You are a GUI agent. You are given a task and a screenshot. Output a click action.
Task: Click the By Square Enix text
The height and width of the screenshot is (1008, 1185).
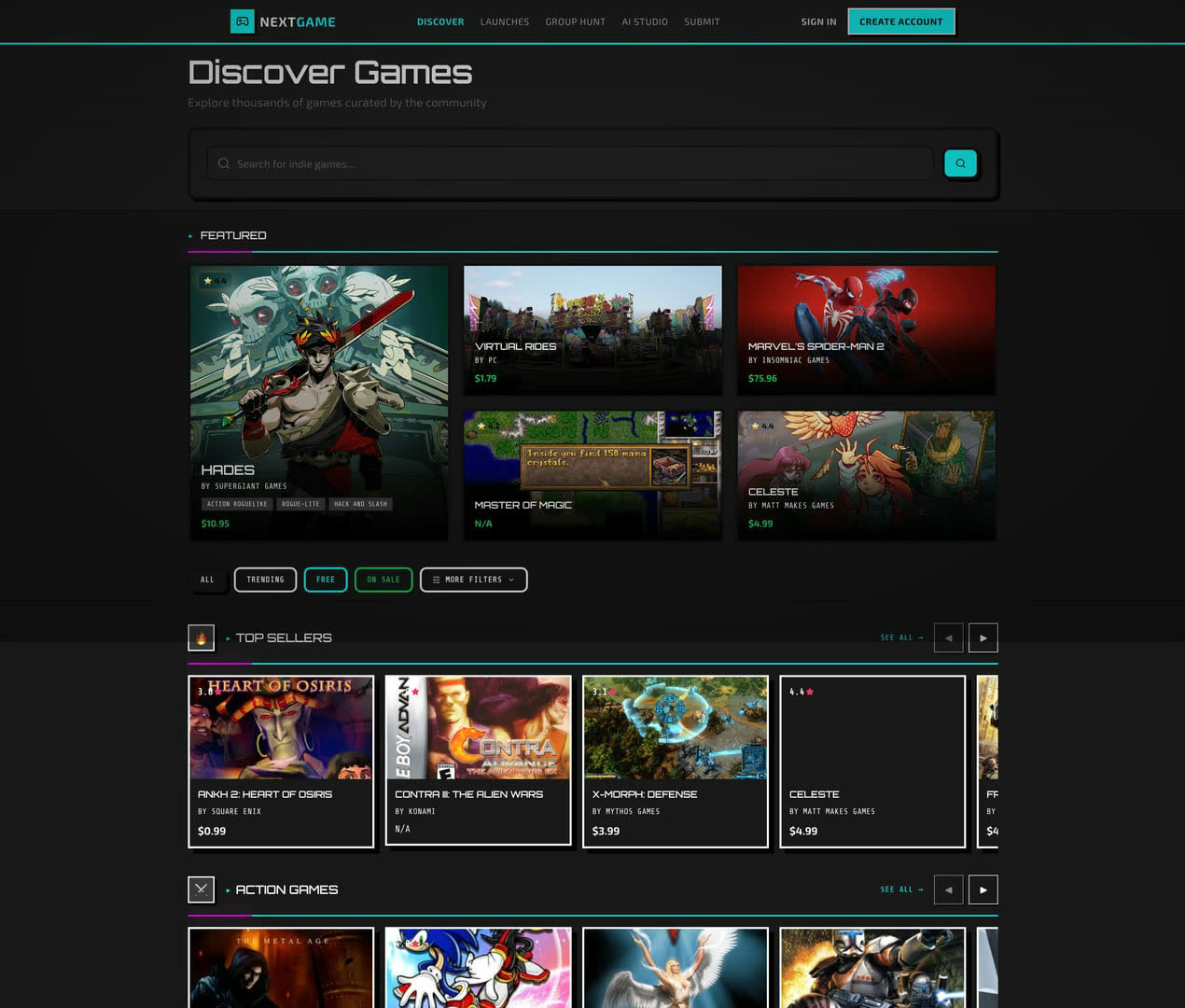pyautogui.click(x=230, y=811)
